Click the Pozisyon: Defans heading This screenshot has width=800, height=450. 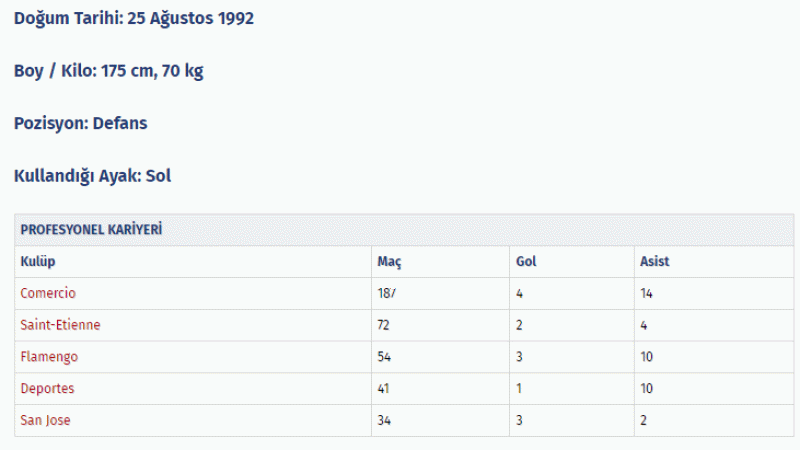[81, 123]
